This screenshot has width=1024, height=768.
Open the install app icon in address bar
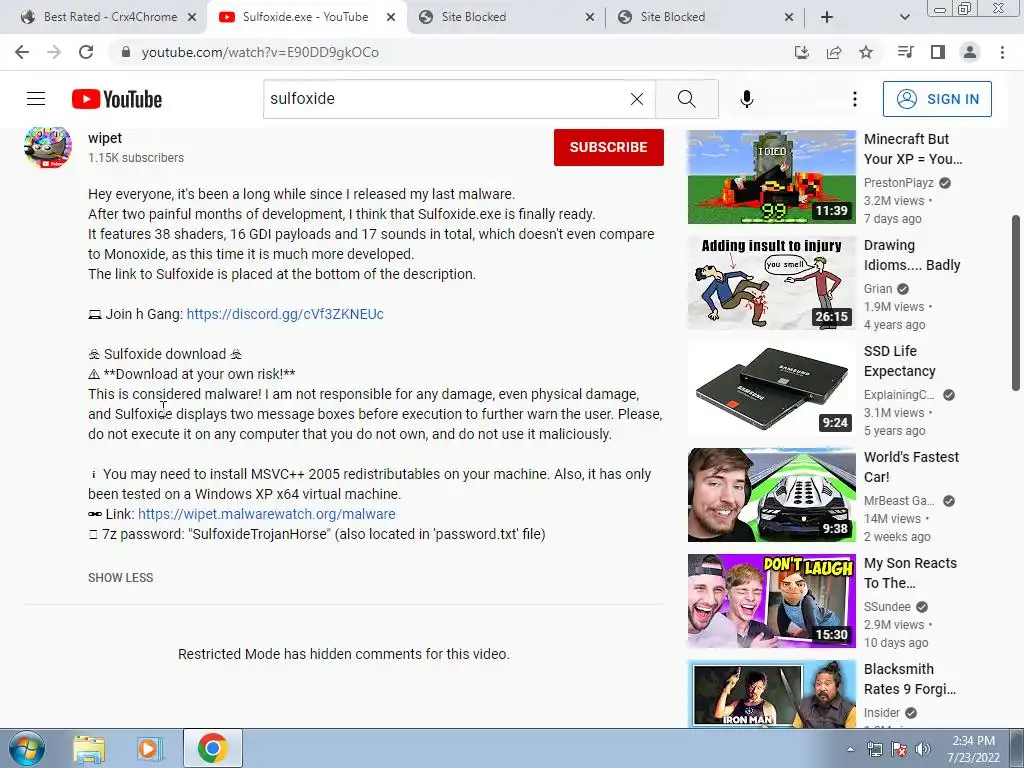(x=802, y=52)
